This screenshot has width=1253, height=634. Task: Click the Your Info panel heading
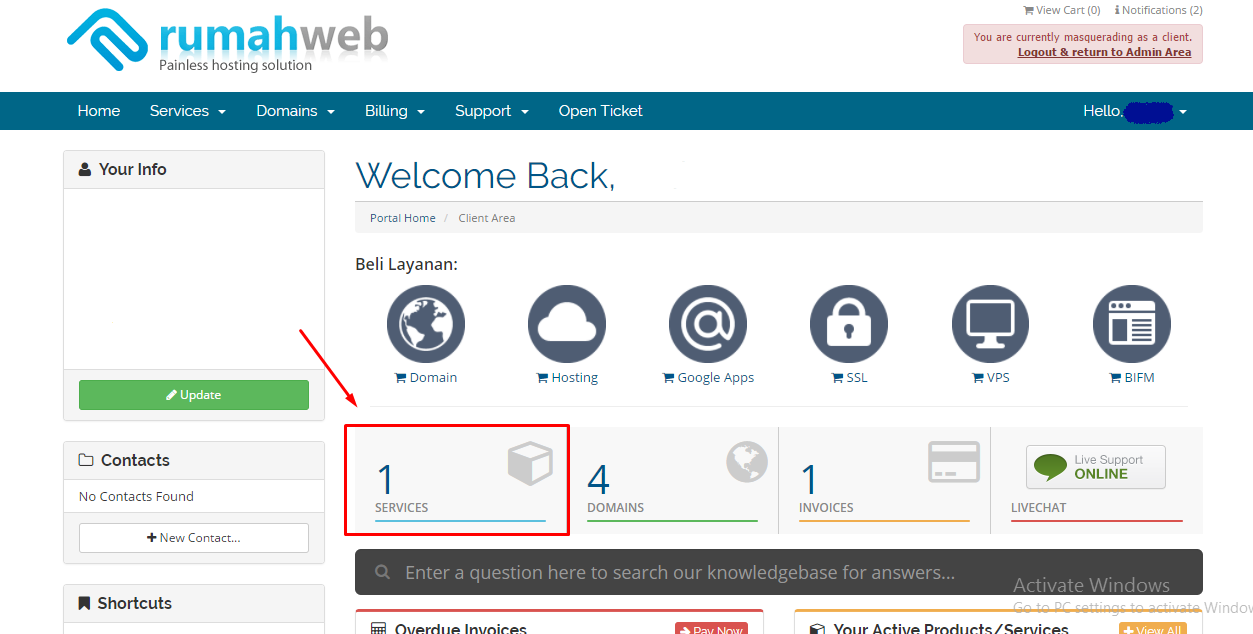[x=194, y=170]
